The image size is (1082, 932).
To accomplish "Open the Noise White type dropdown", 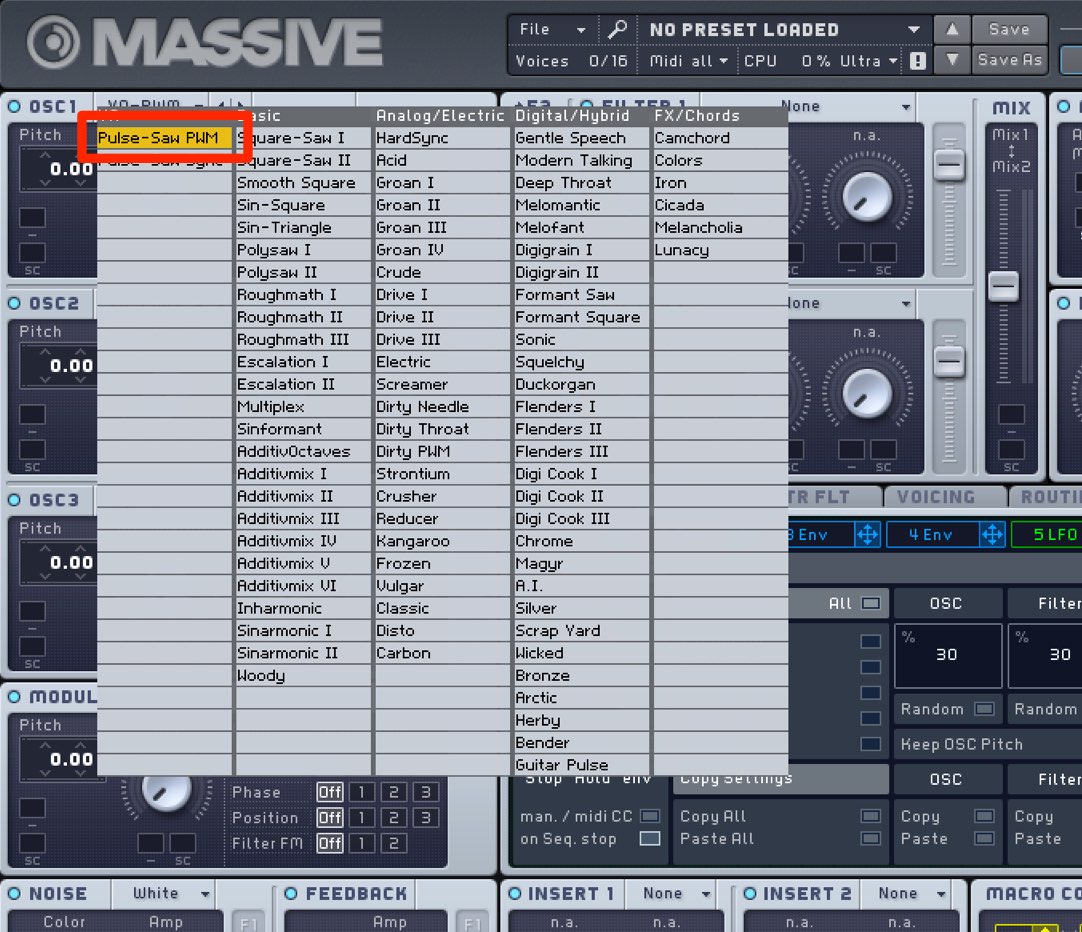I will pyautogui.click(x=170, y=893).
